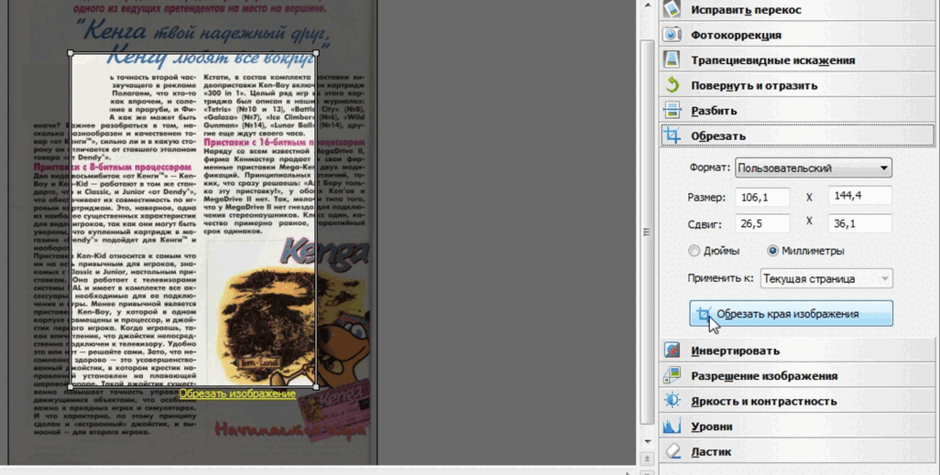This screenshot has height=475, width=940.
Task: Click the deskew icon beside Исправить перекос
Action: [672, 9]
